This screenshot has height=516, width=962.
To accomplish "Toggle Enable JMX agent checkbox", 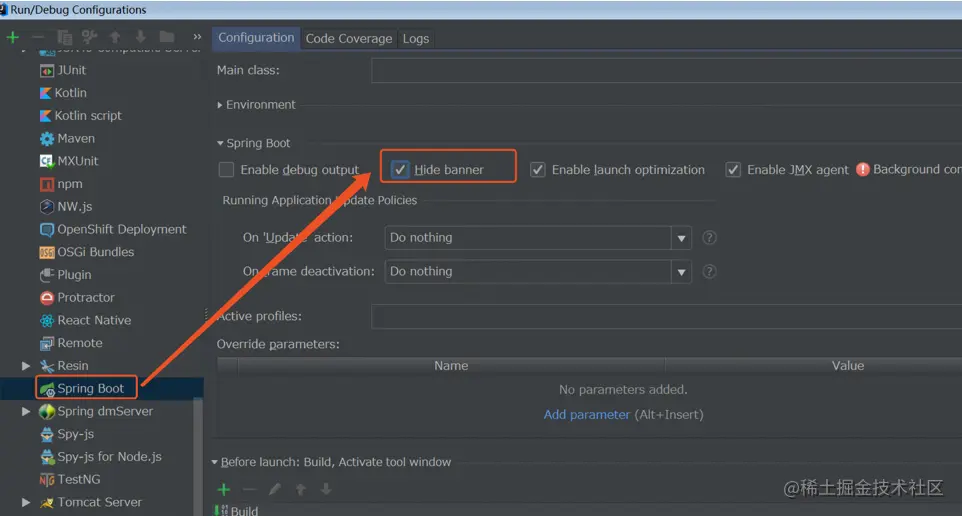I will 733,169.
